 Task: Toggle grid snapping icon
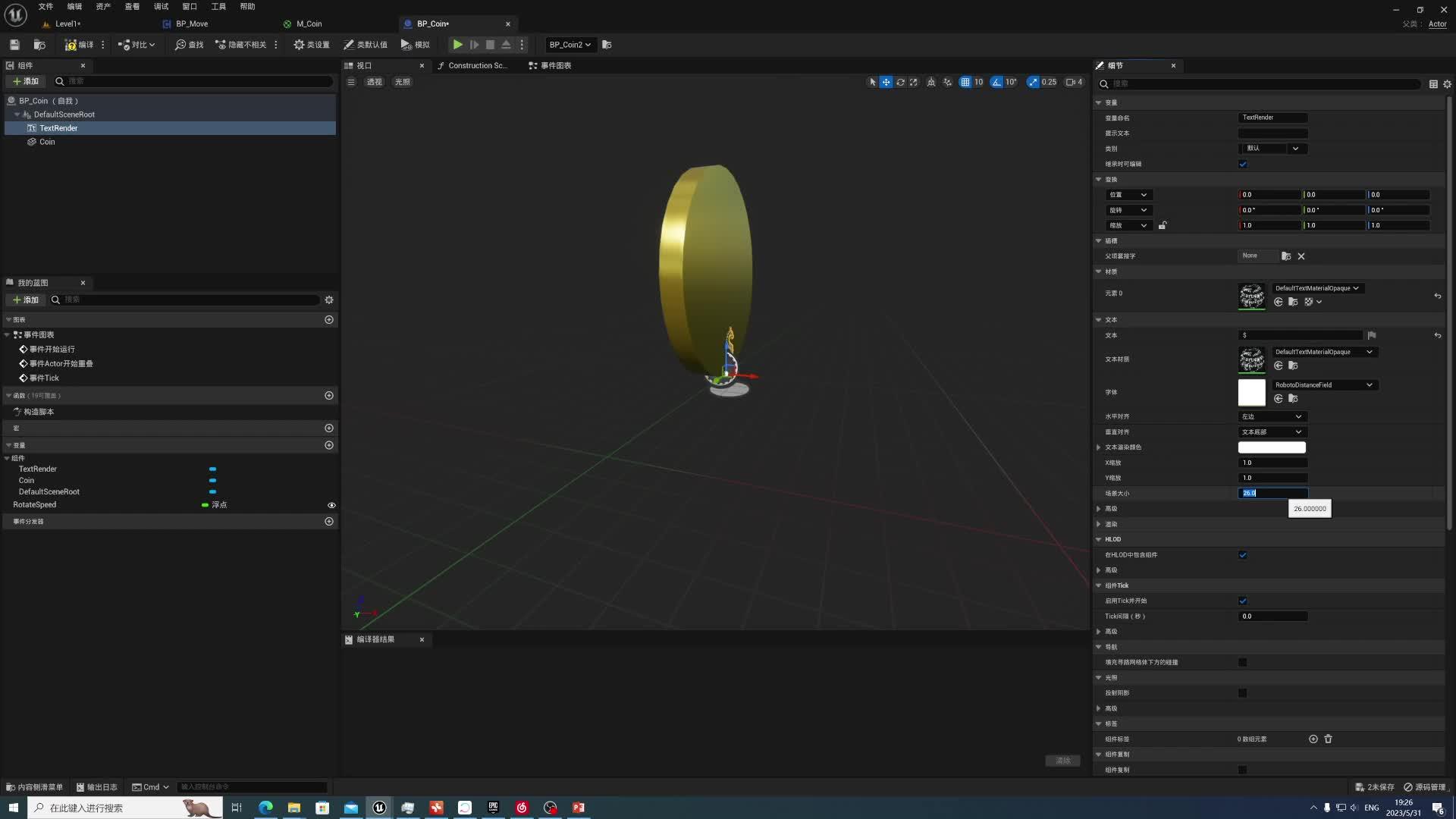click(965, 82)
